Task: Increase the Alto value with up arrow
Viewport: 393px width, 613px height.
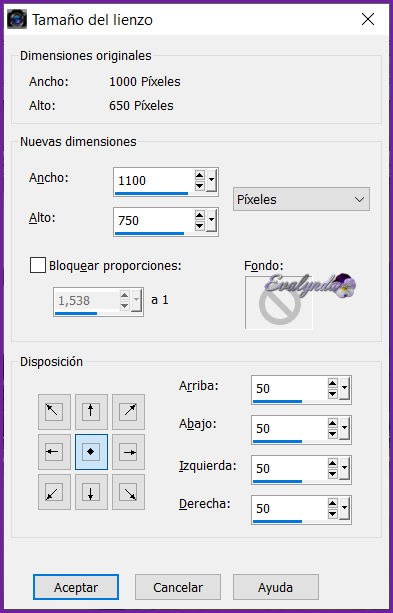Action: [200, 215]
